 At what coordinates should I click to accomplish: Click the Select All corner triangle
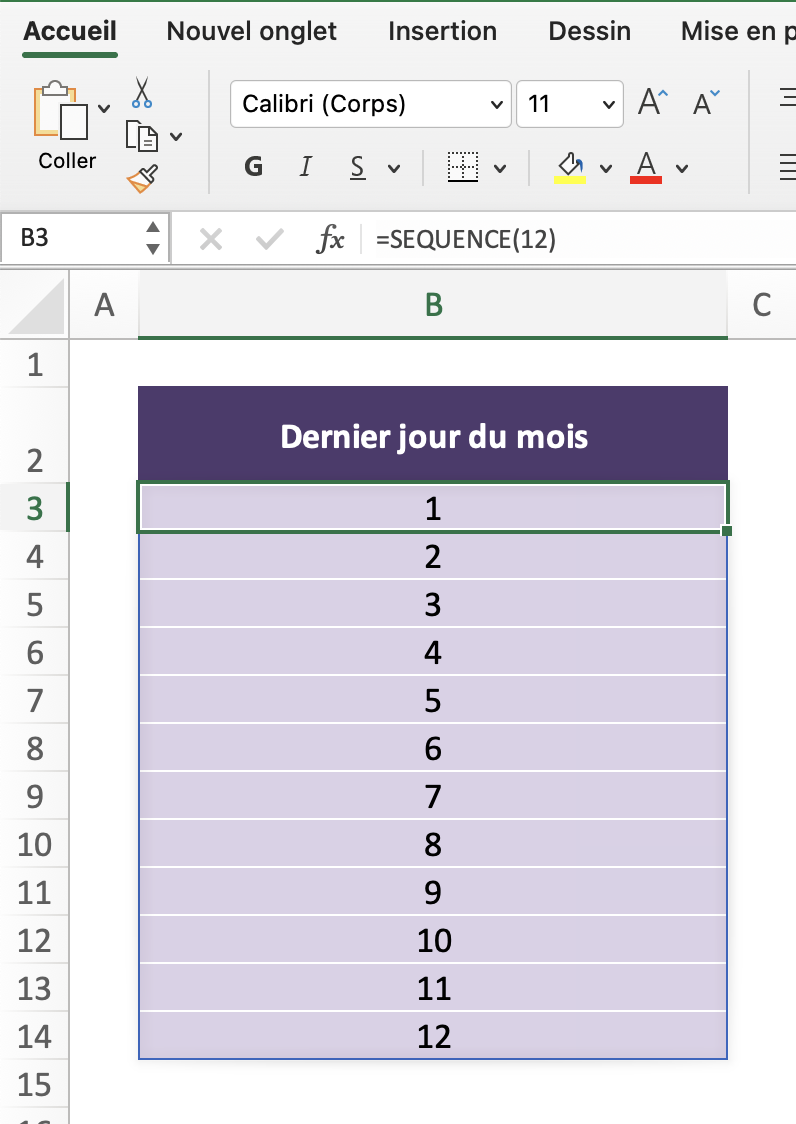tap(34, 305)
